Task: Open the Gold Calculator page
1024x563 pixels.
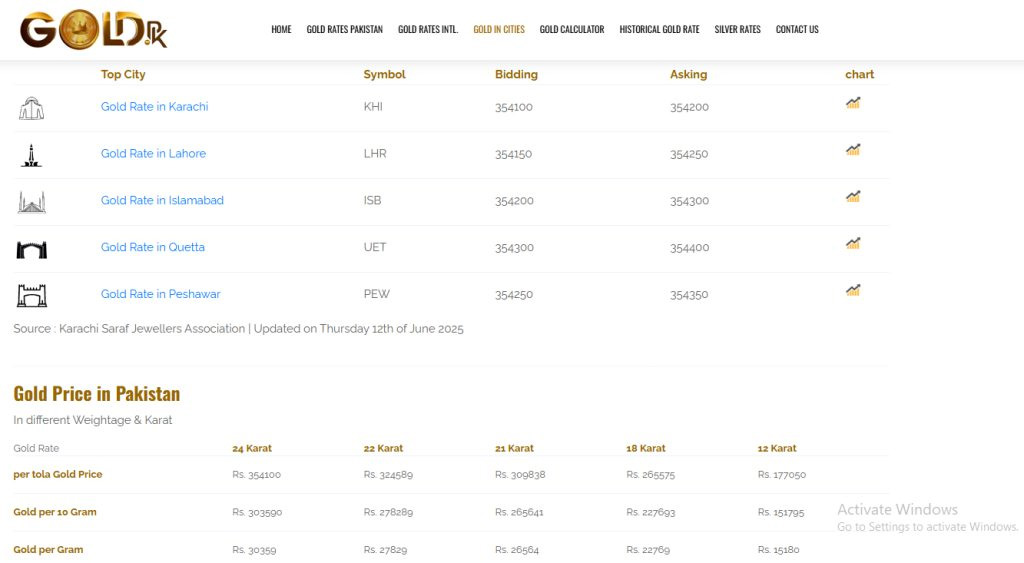Action: coord(572,30)
